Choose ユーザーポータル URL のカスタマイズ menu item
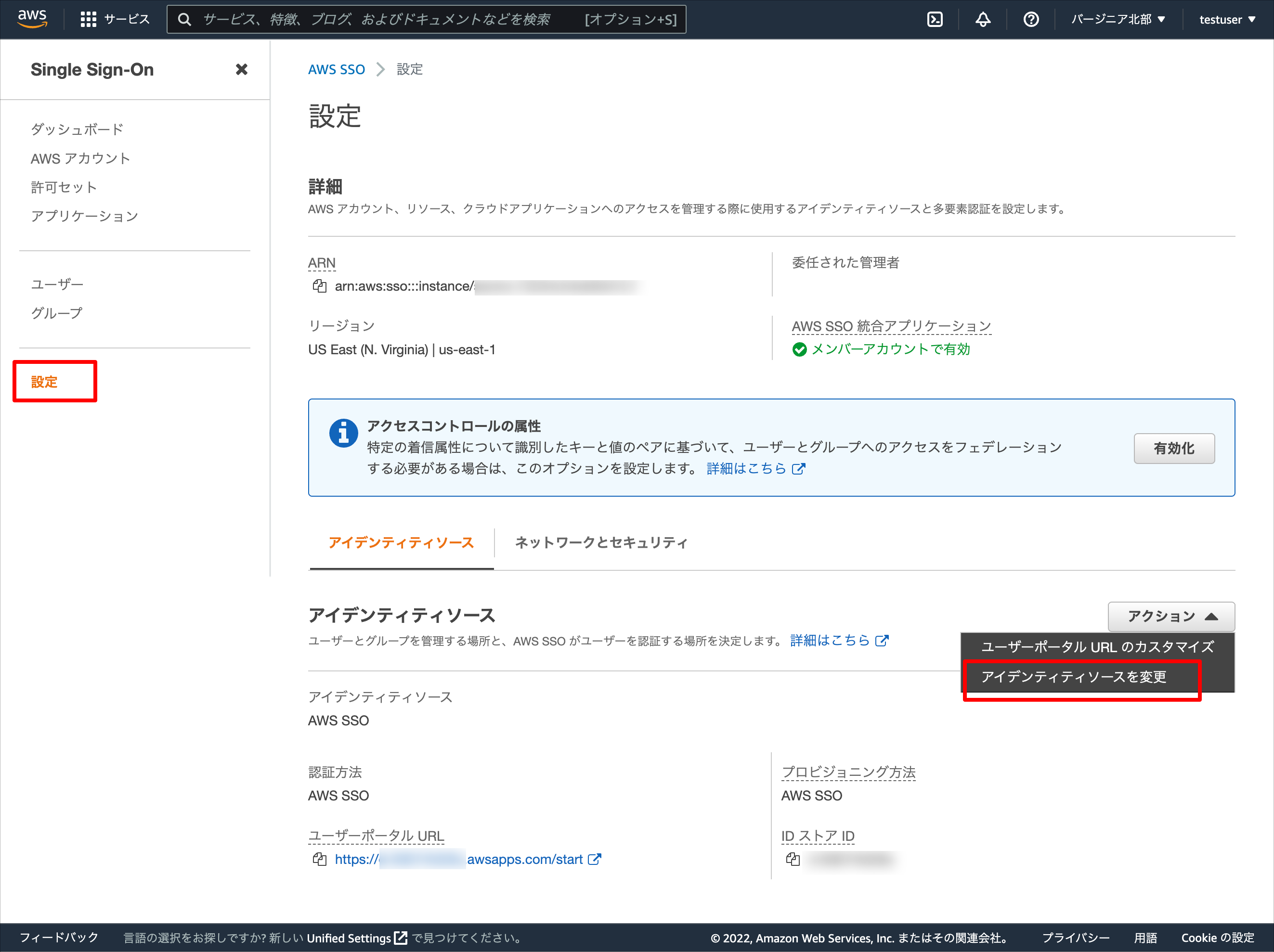The width and height of the screenshot is (1274, 952). (x=1097, y=647)
